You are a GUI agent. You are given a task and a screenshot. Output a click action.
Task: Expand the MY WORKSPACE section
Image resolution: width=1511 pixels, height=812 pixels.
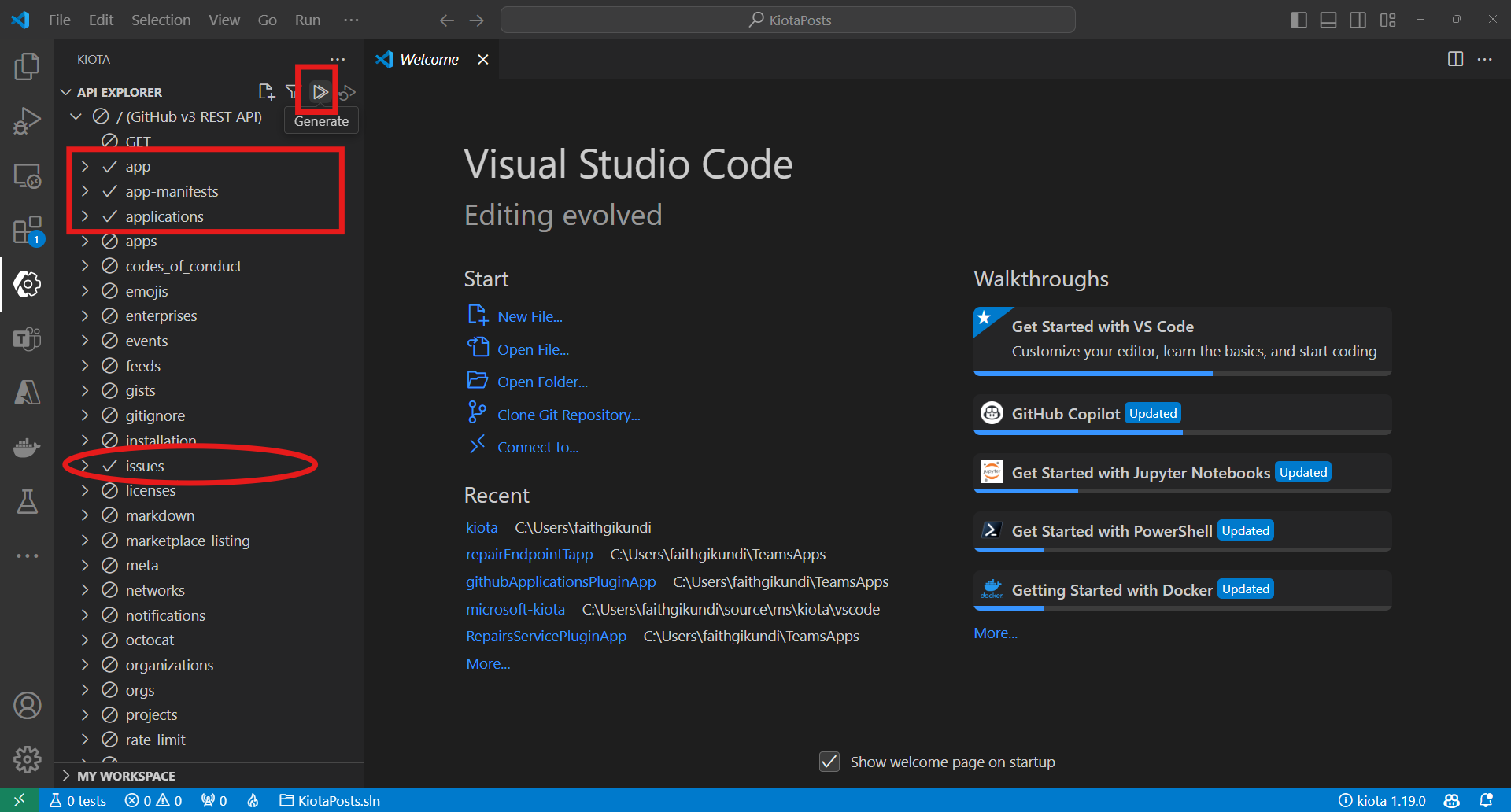66,776
